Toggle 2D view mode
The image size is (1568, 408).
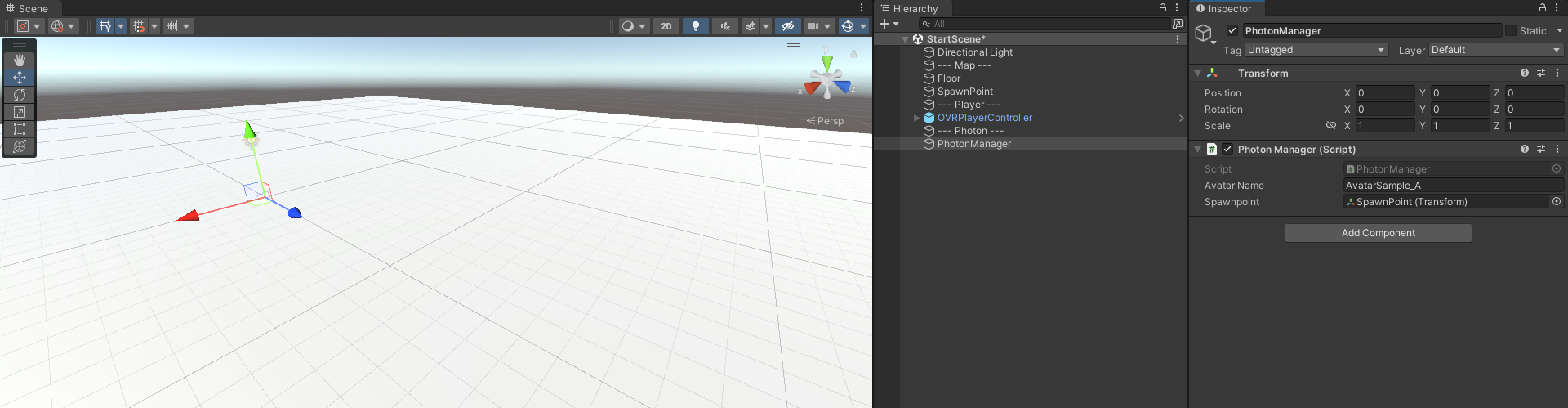coord(666,26)
